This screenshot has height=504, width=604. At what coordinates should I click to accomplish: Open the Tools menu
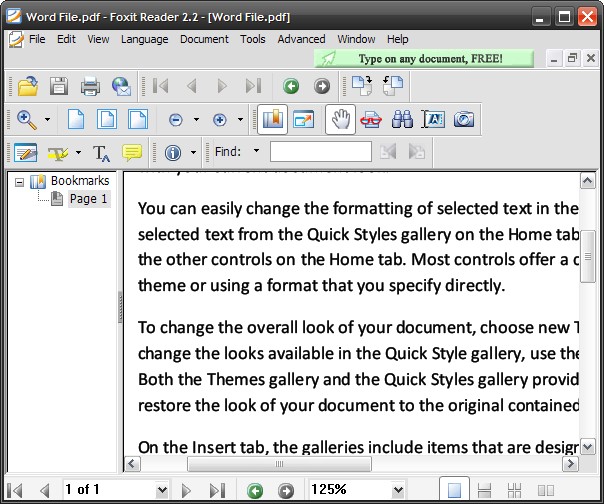click(x=253, y=39)
